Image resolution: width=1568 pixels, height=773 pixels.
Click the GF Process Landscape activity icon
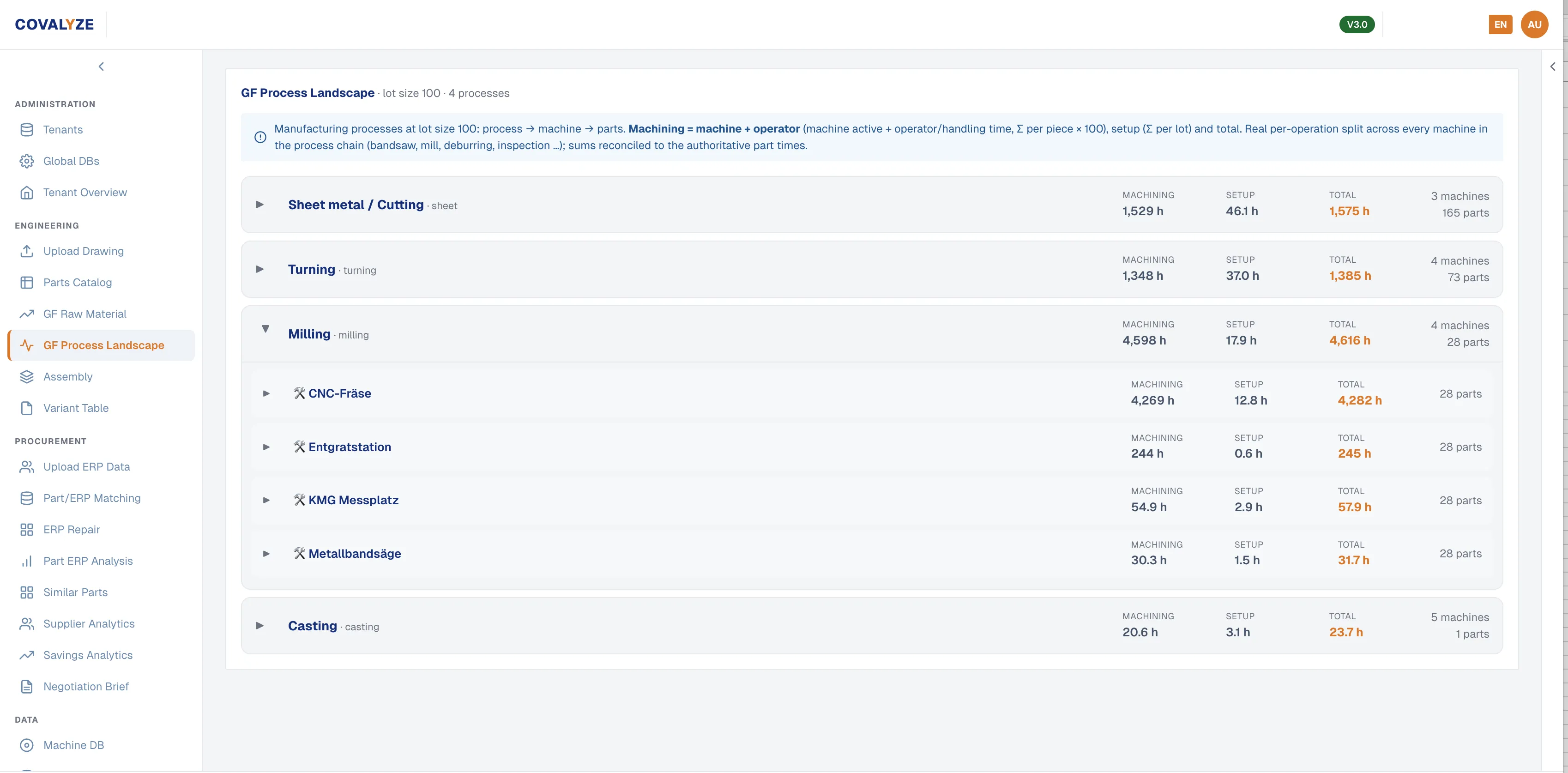(x=26, y=345)
